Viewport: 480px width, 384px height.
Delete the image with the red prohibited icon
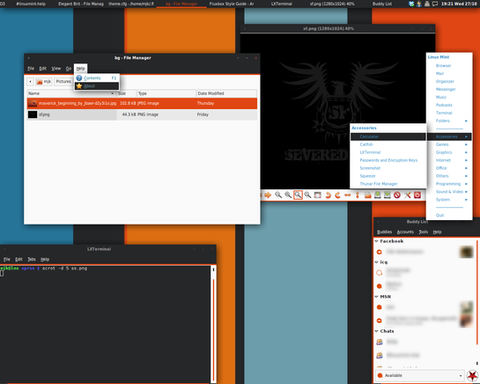coord(397,195)
